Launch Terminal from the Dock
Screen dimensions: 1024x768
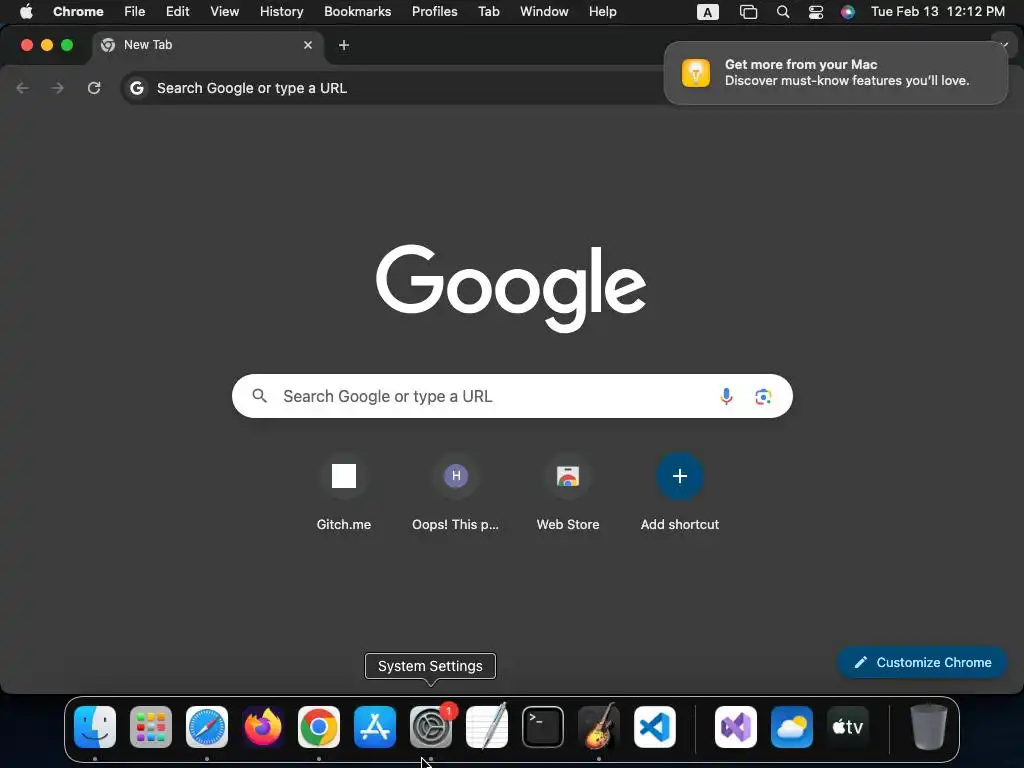(x=543, y=727)
